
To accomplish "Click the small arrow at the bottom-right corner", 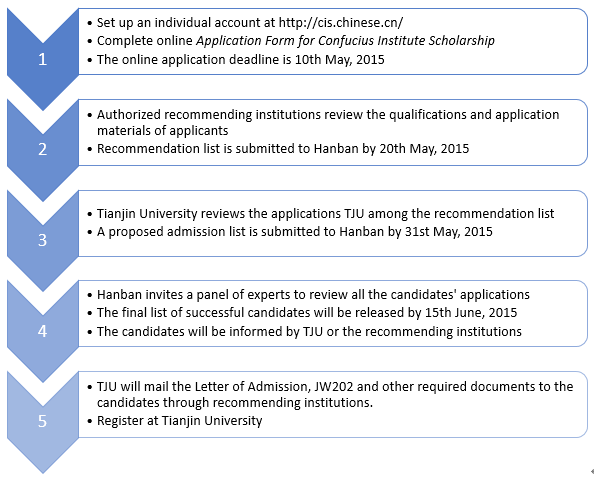I will [592, 471].
